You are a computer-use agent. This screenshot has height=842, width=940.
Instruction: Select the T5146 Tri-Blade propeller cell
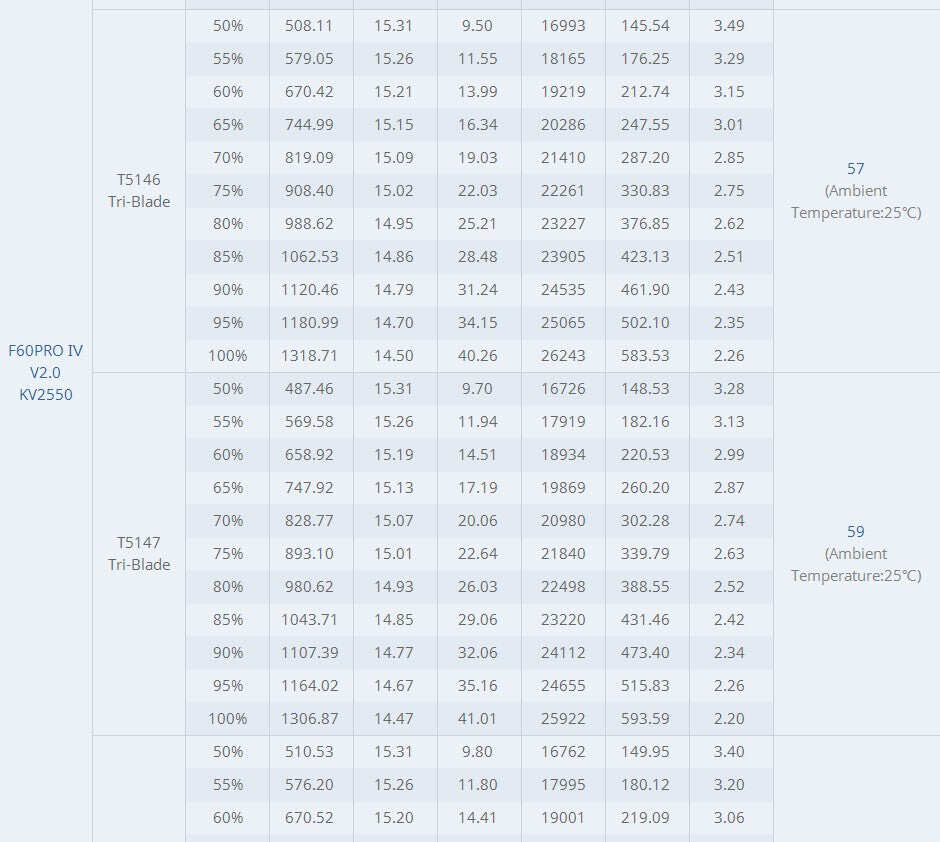click(x=139, y=191)
